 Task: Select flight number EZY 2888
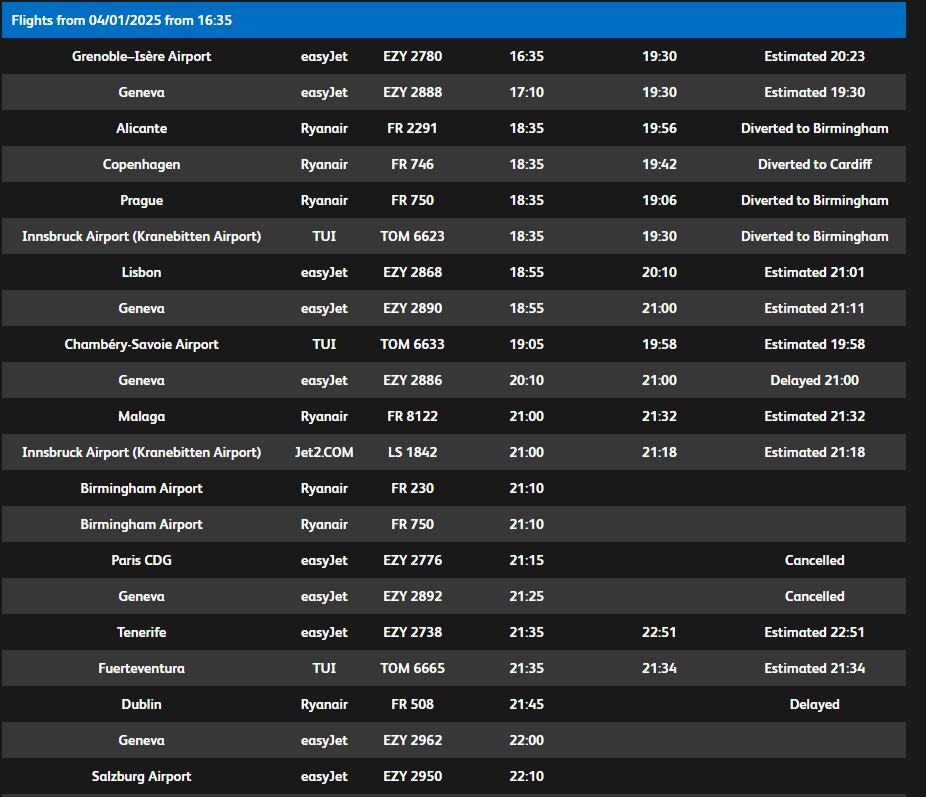tap(412, 92)
